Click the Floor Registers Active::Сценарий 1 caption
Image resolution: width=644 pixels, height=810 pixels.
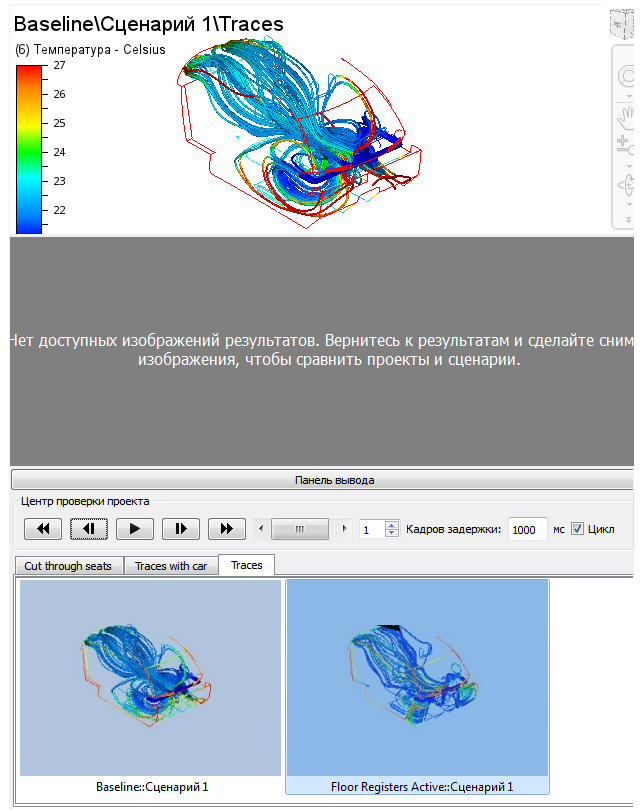pyautogui.click(x=422, y=787)
